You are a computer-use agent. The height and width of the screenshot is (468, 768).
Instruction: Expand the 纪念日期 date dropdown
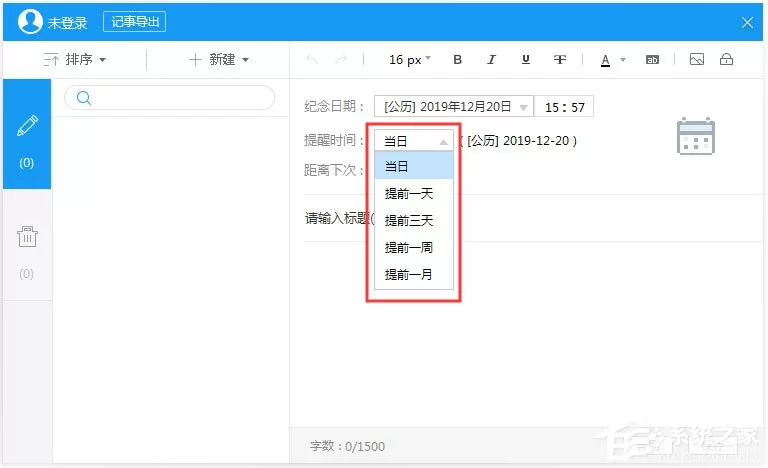click(x=454, y=106)
